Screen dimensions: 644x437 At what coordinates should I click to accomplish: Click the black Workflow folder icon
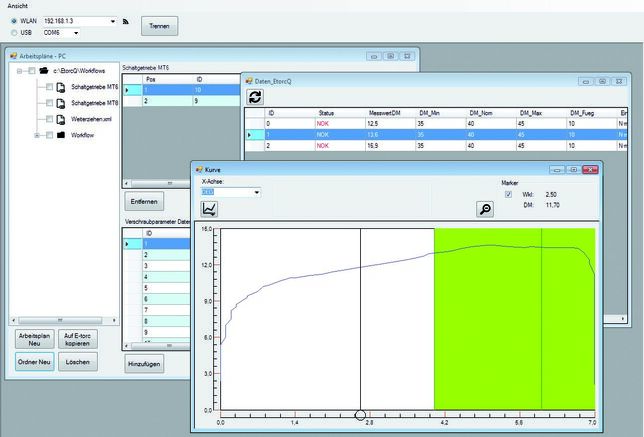(x=61, y=134)
